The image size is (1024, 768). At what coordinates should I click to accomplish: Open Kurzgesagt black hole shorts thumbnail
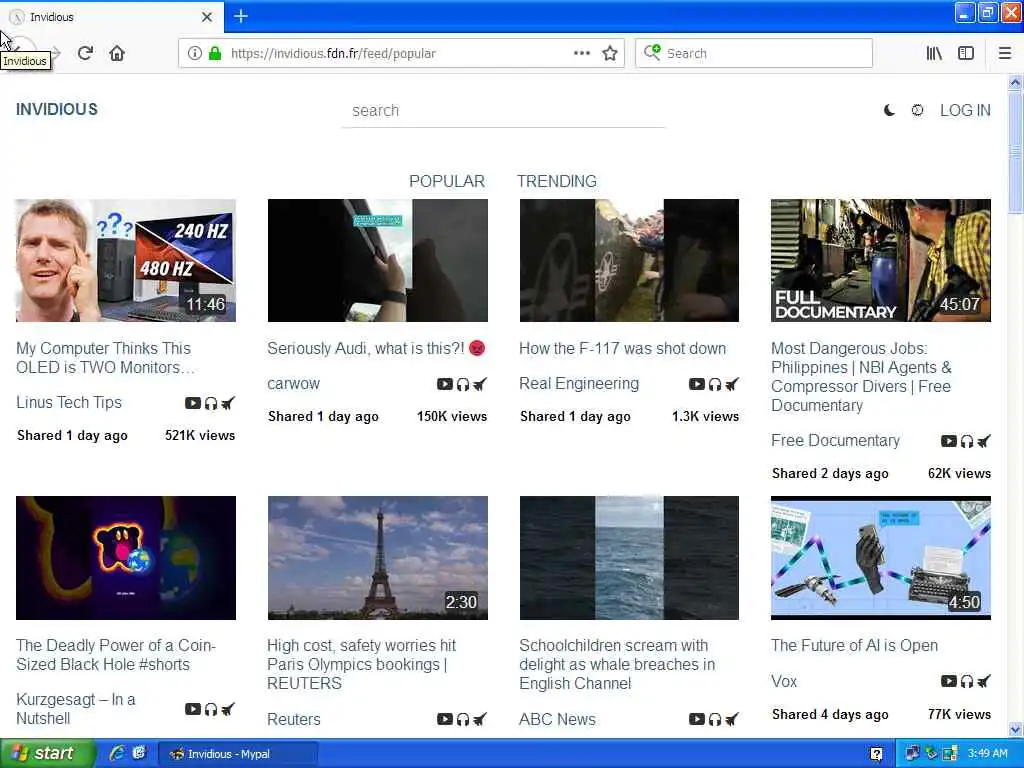coord(125,558)
